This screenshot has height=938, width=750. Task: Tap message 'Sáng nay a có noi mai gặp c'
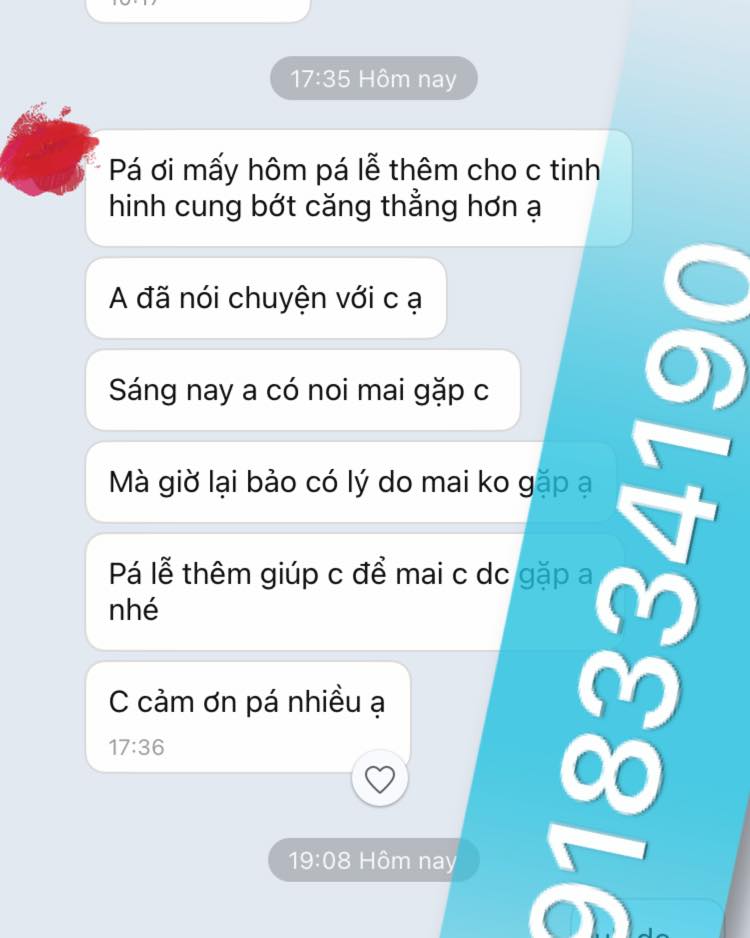[x=303, y=390]
